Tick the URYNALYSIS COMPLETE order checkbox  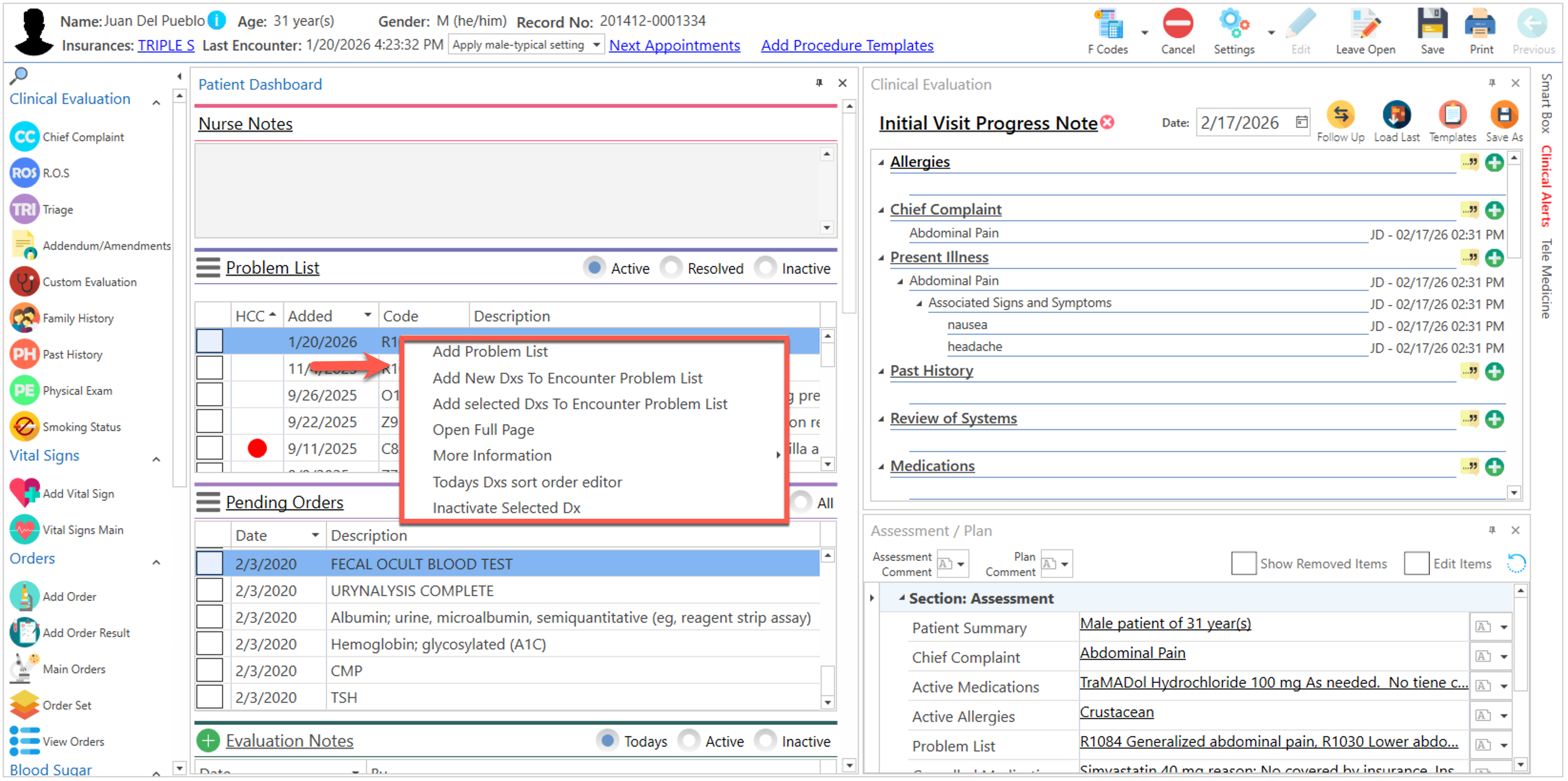click(x=209, y=590)
